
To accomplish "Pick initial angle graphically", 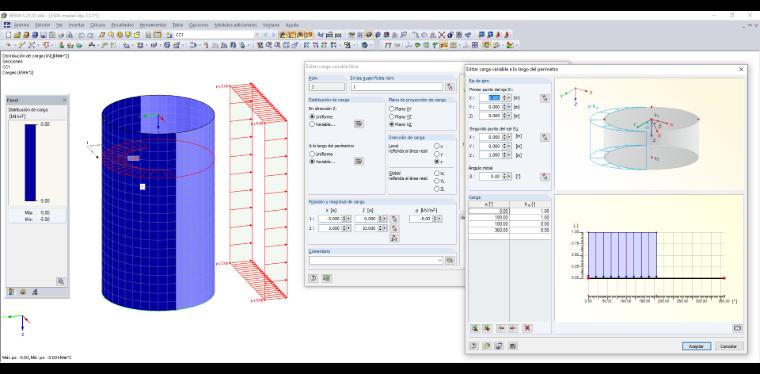I will click(545, 177).
